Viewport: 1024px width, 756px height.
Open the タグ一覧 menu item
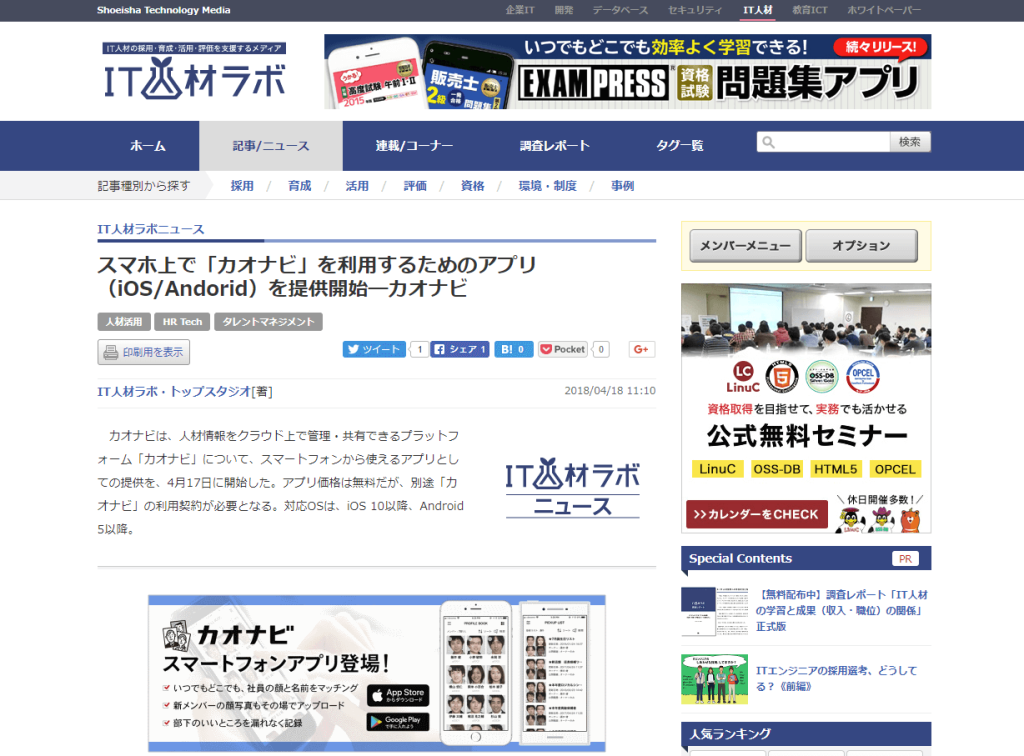click(x=680, y=146)
